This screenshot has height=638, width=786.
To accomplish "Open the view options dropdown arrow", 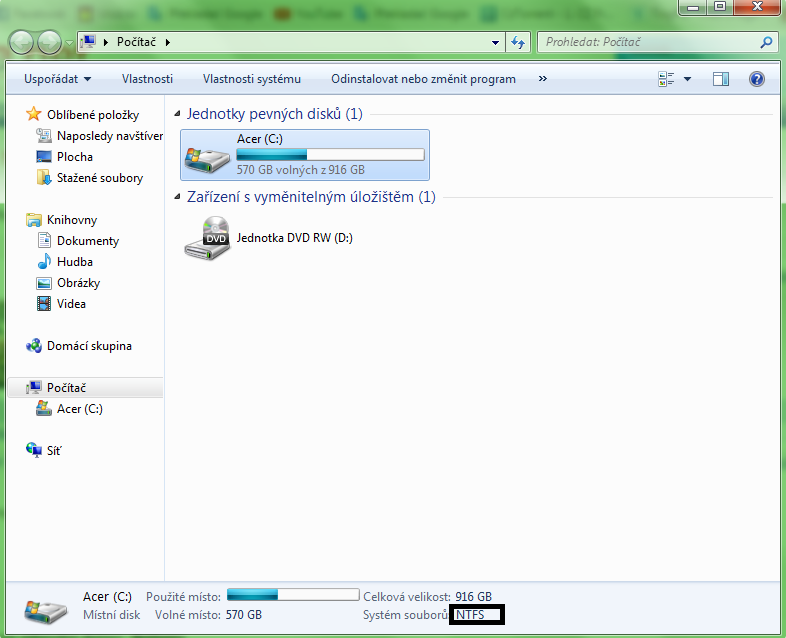I will pos(688,79).
